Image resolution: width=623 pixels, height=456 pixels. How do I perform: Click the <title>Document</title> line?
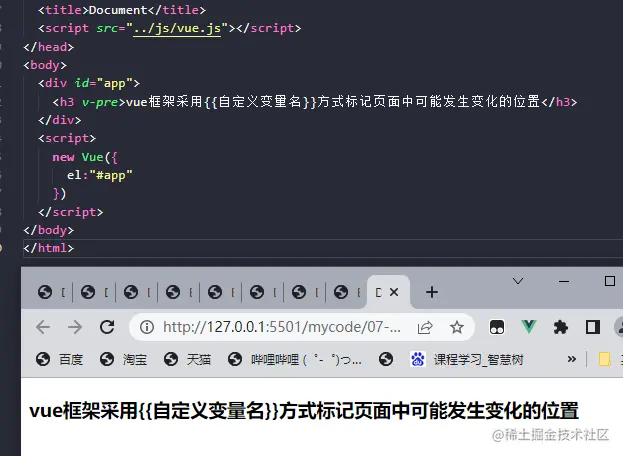pos(122,10)
